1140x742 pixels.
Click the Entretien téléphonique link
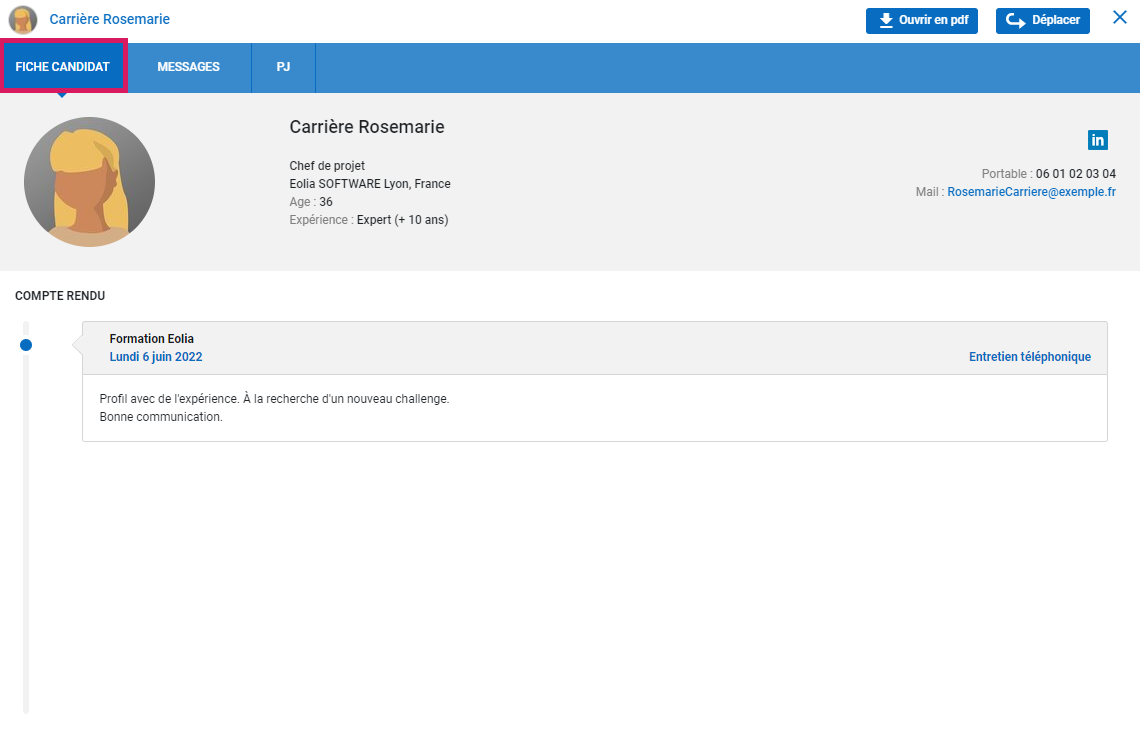(1029, 357)
